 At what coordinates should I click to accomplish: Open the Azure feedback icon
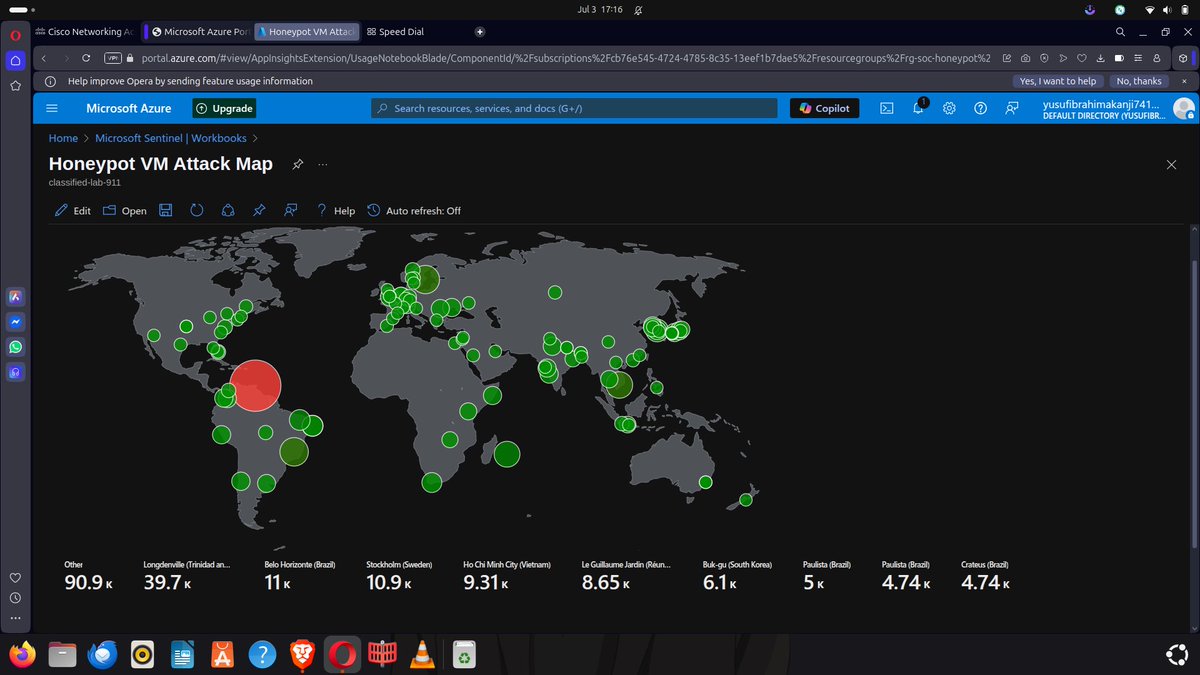coord(1012,108)
